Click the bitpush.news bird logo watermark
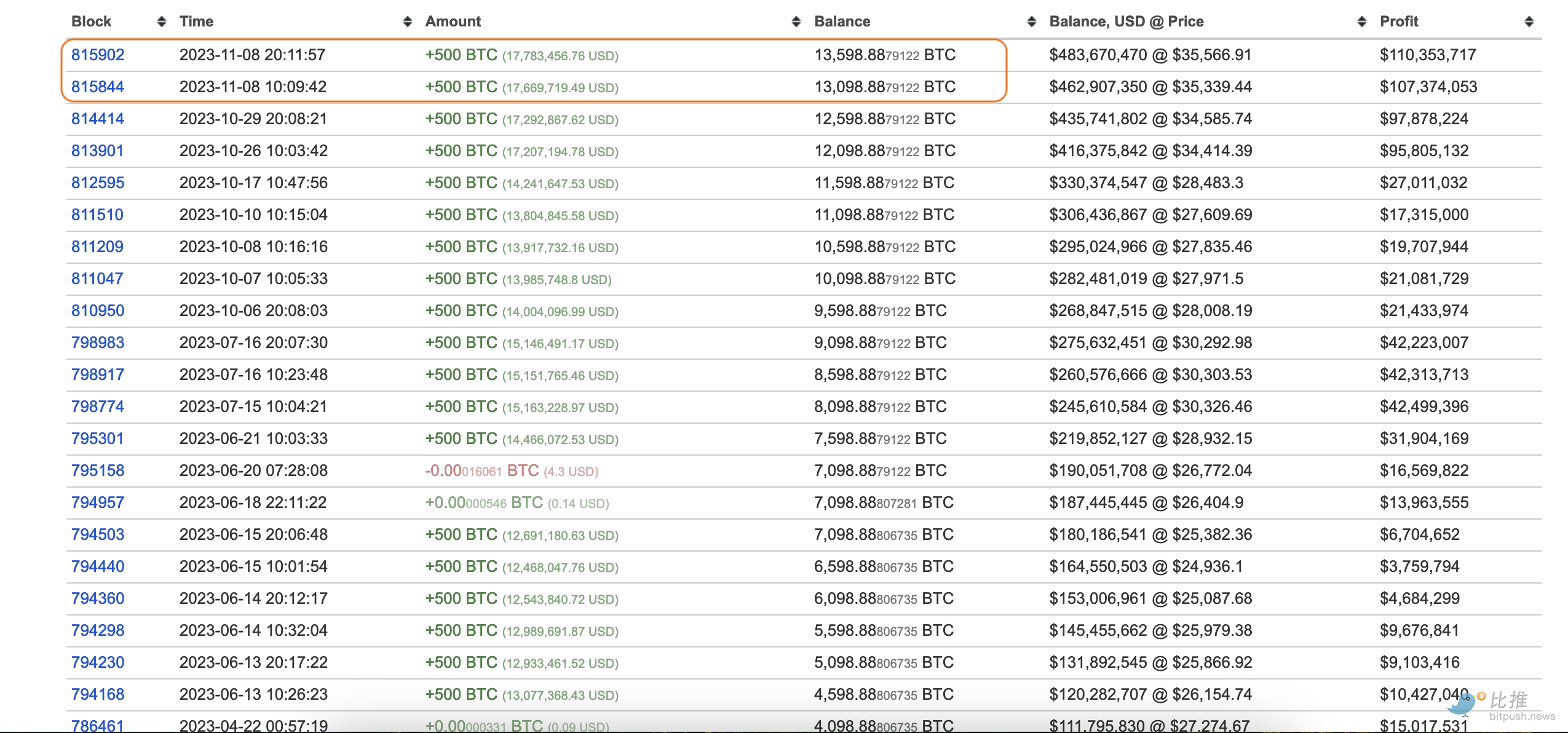The width and height of the screenshot is (1568, 733). tap(1463, 702)
